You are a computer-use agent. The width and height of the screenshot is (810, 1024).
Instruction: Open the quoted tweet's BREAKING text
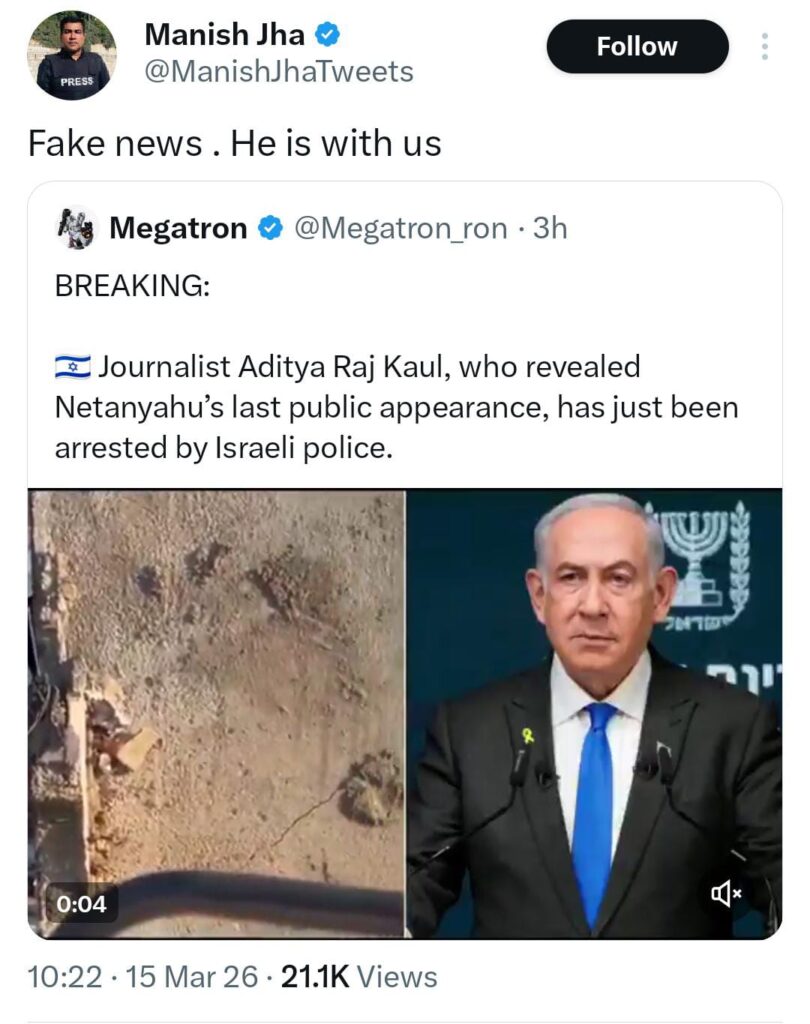tap(132, 285)
